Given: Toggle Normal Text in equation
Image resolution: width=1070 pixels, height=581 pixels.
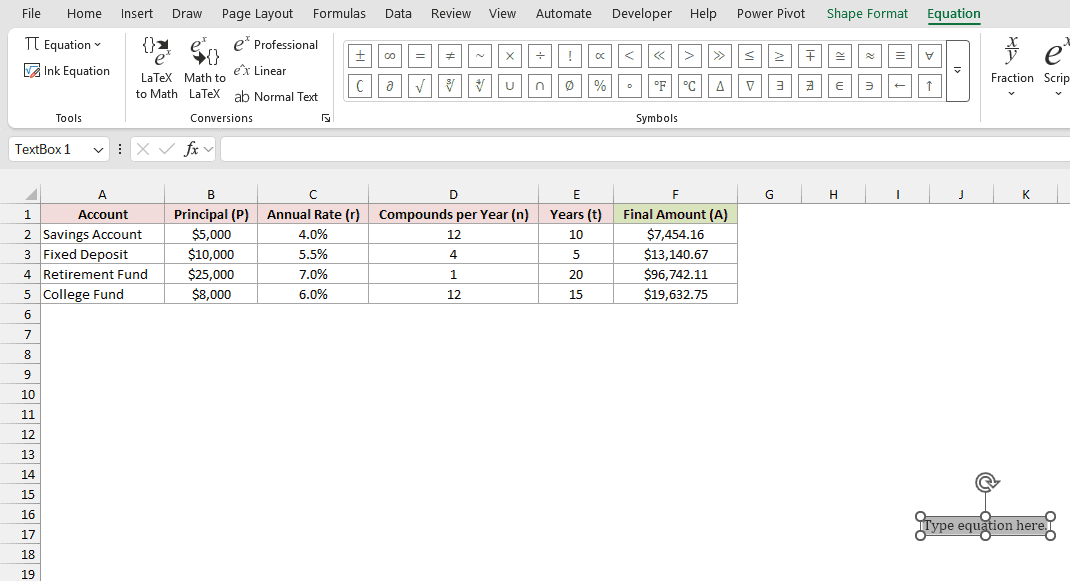Looking at the screenshot, I should pos(276,97).
